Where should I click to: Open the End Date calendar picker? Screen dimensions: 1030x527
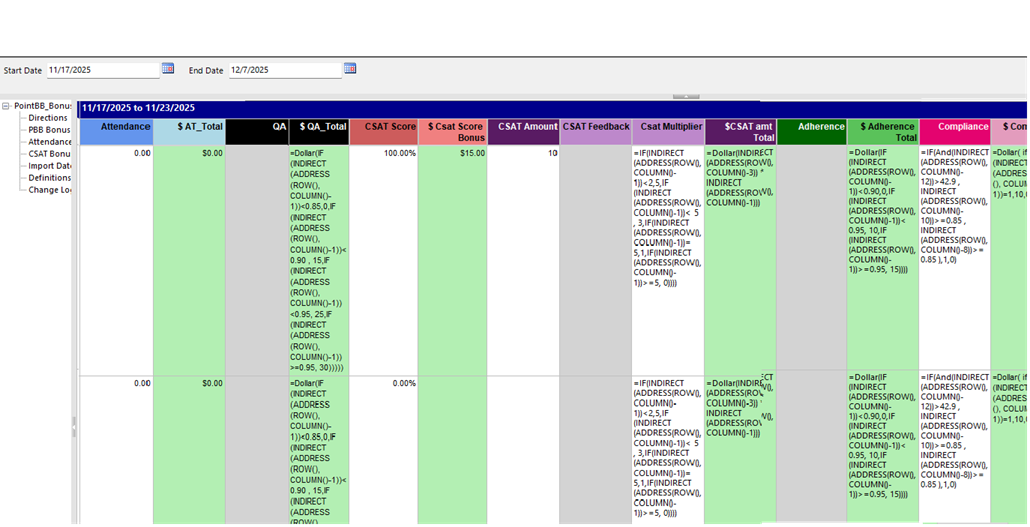349,68
